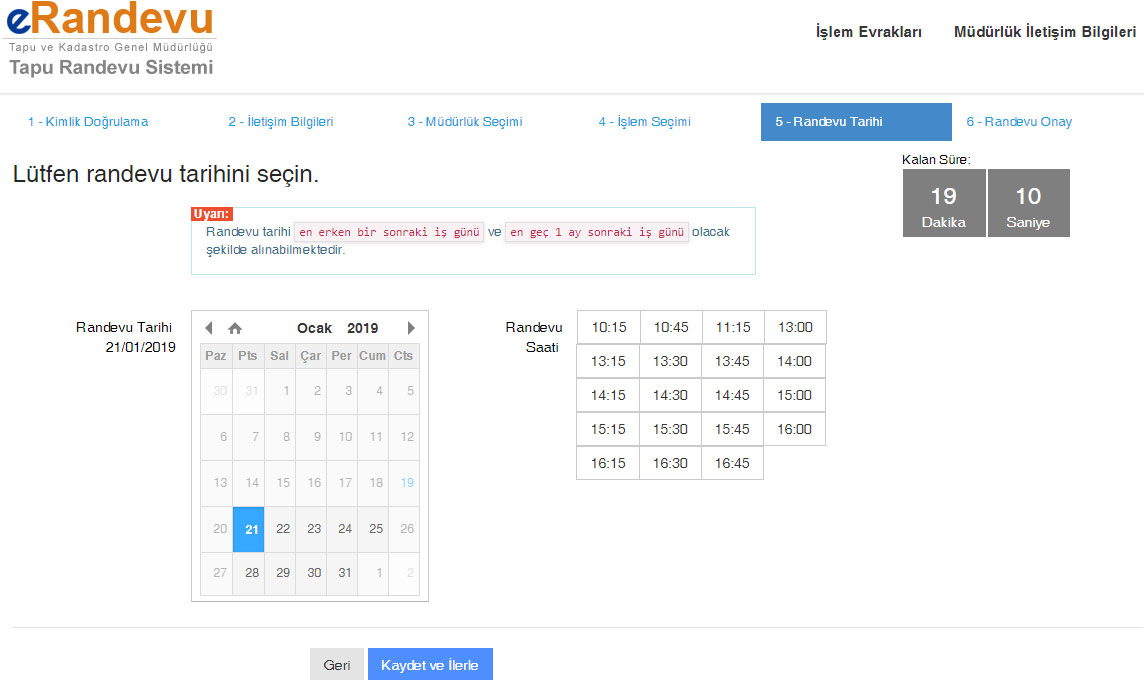1144x680 pixels.
Task: Go to step 1 Kimlik Doğrulama
Action: pos(88,122)
